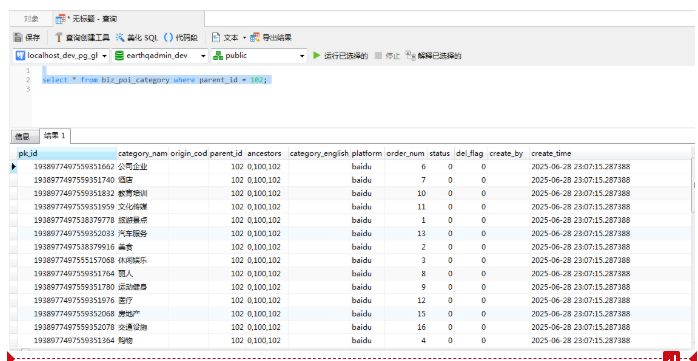The width and height of the screenshot is (698, 361).
Task: Click the 文本 text button
Action: tap(225, 38)
